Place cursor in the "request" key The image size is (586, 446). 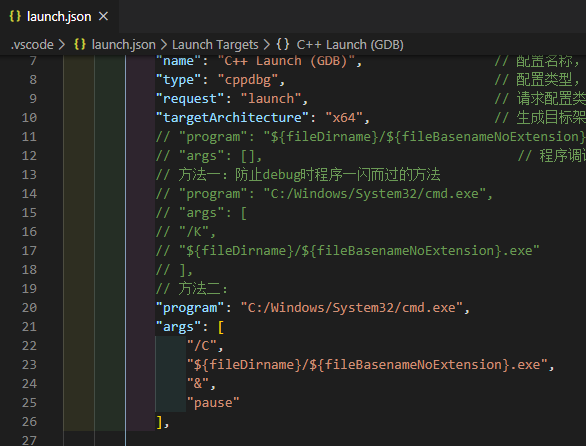[x=190, y=99]
